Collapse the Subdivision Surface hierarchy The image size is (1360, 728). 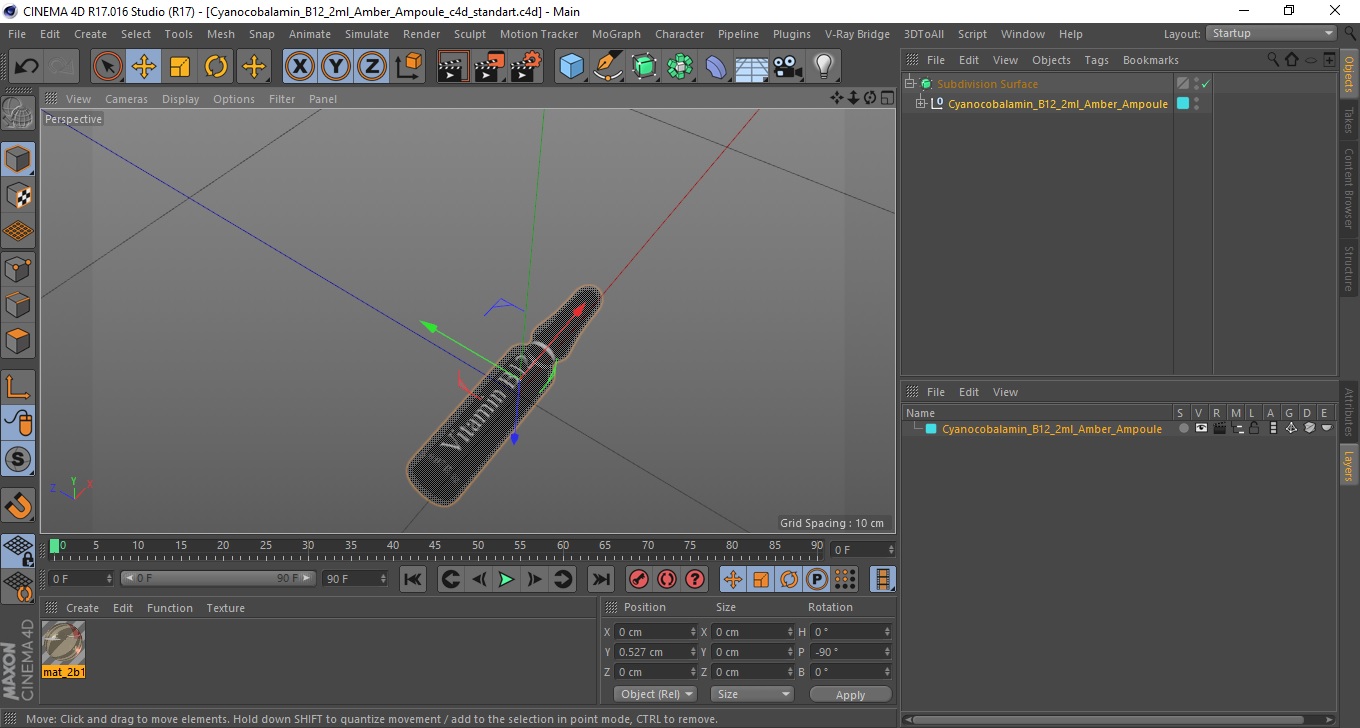(910, 84)
